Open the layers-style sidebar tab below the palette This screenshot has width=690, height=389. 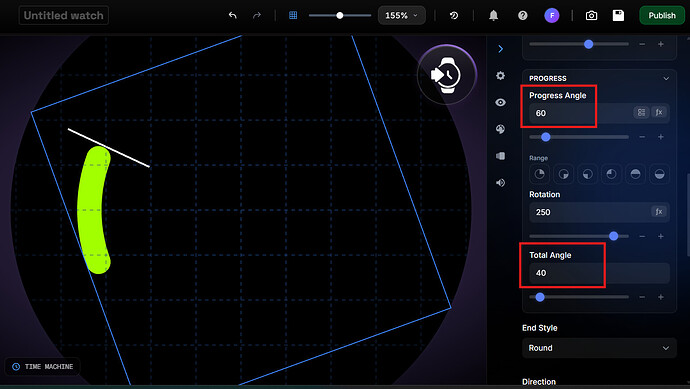pos(500,156)
